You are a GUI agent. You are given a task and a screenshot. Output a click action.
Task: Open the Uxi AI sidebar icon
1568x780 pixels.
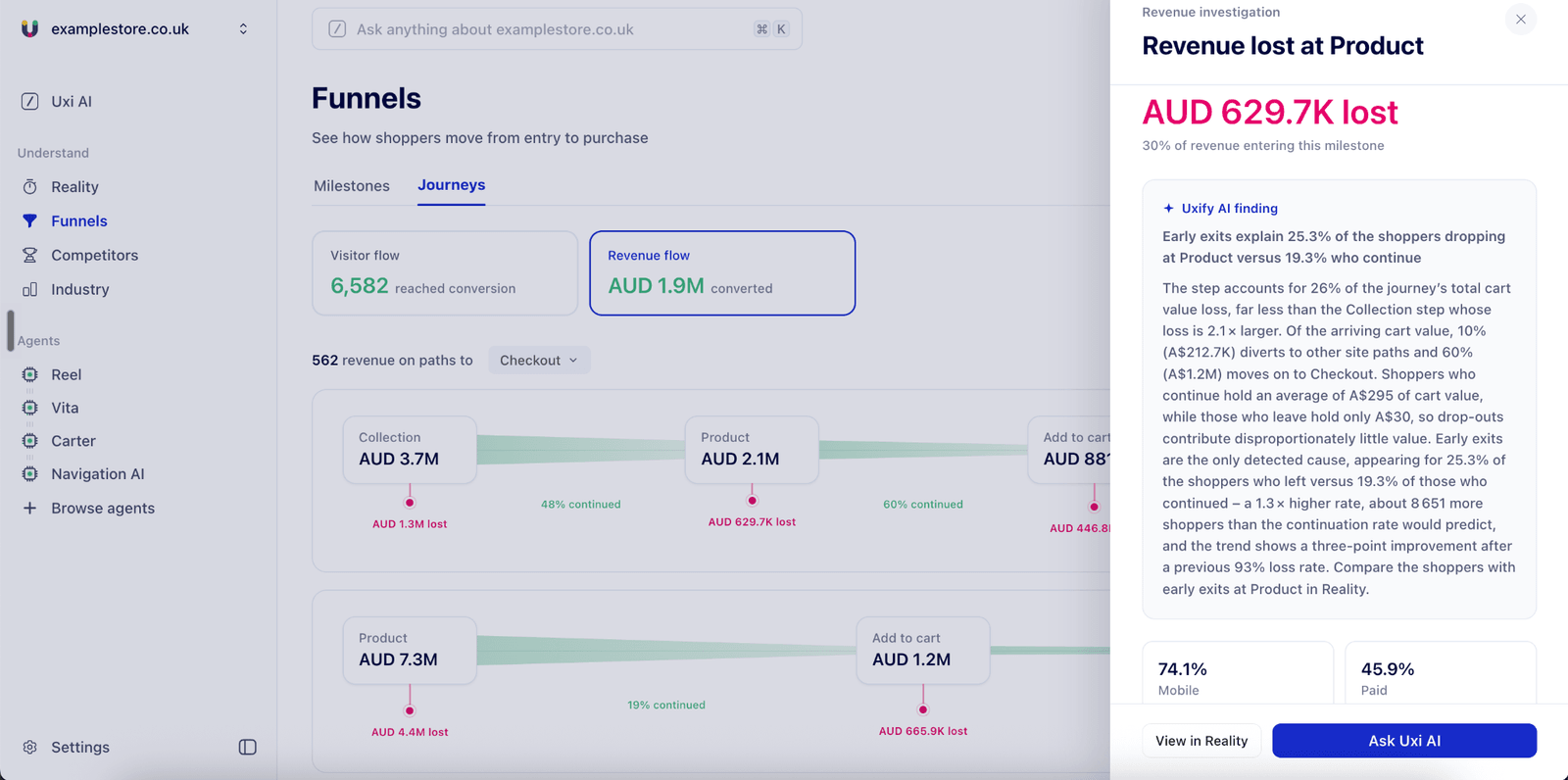point(30,101)
